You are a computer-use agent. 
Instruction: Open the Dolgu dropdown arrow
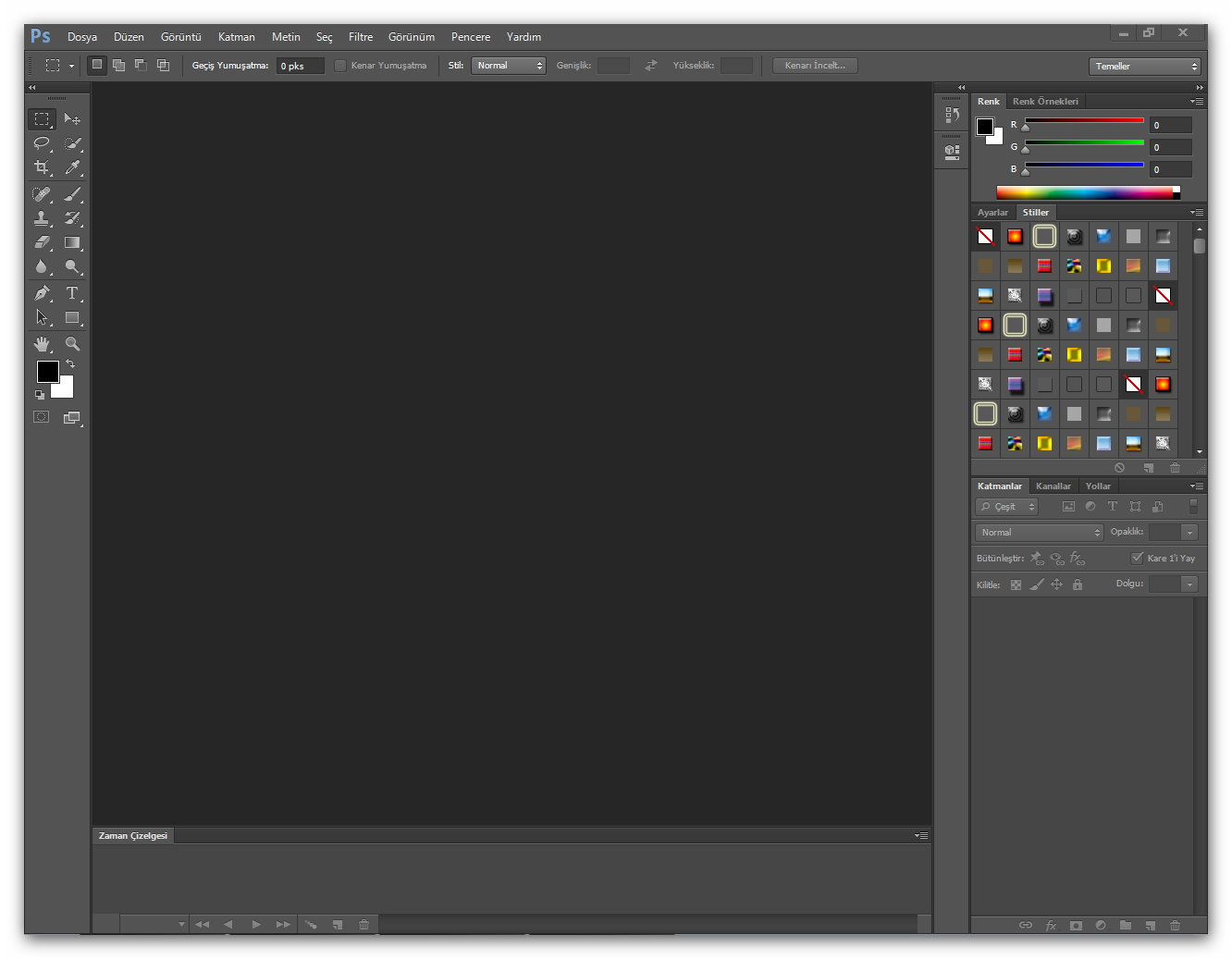(1189, 584)
